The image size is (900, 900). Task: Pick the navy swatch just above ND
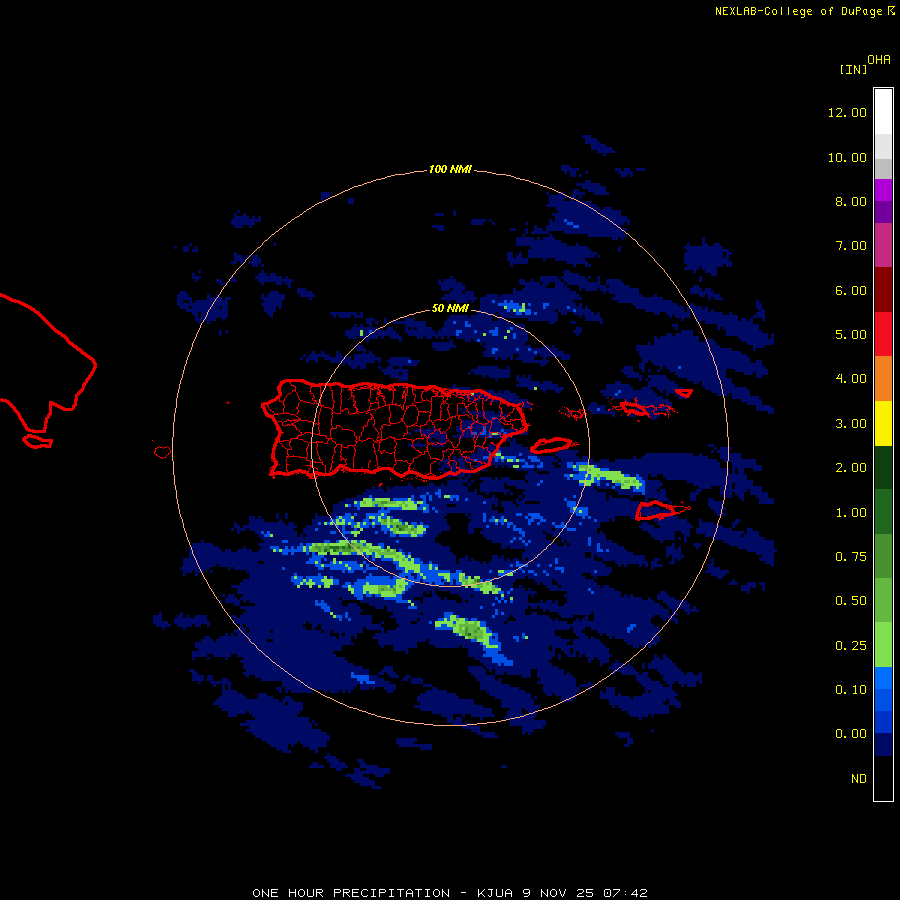(883, 744)
